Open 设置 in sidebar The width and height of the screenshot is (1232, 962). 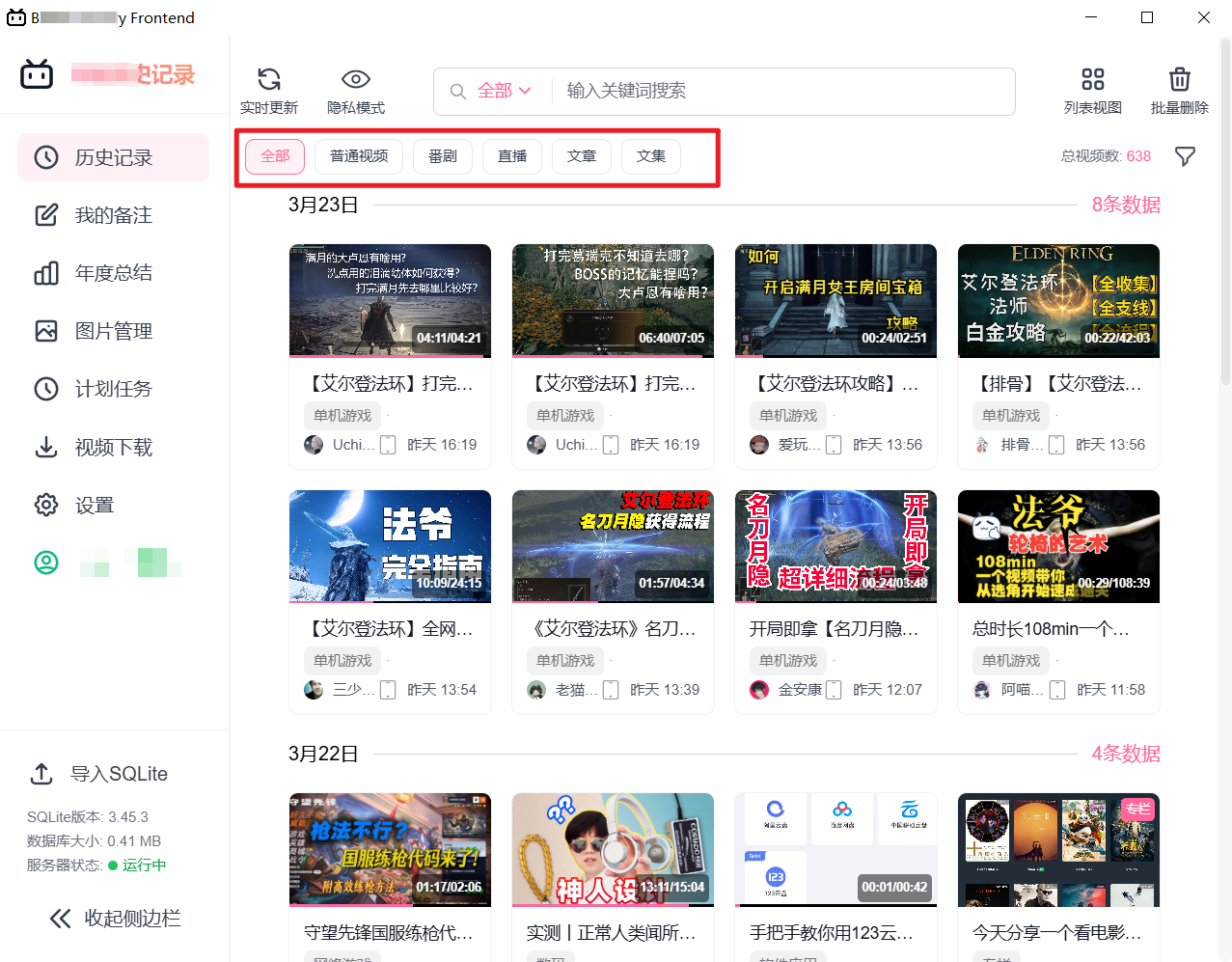pos(114,505)
